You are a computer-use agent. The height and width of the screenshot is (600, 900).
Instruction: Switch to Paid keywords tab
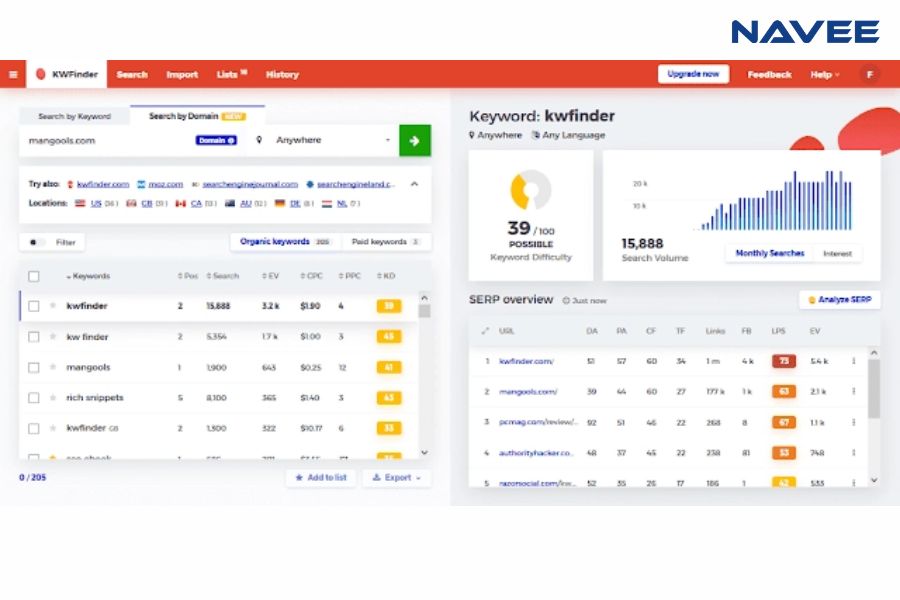(x=386, y=242)
